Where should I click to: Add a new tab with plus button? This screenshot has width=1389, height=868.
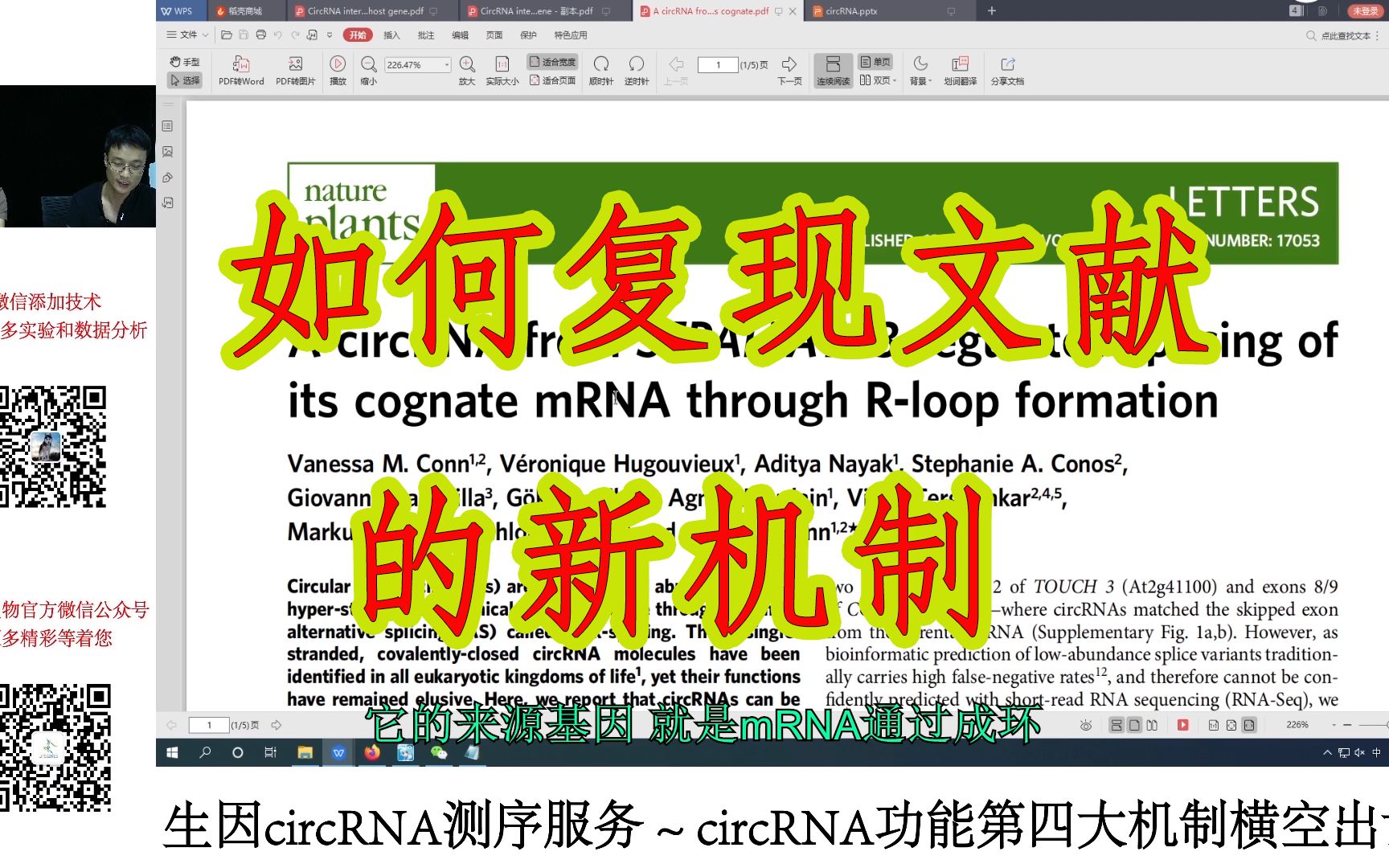(x=991, y=10)
